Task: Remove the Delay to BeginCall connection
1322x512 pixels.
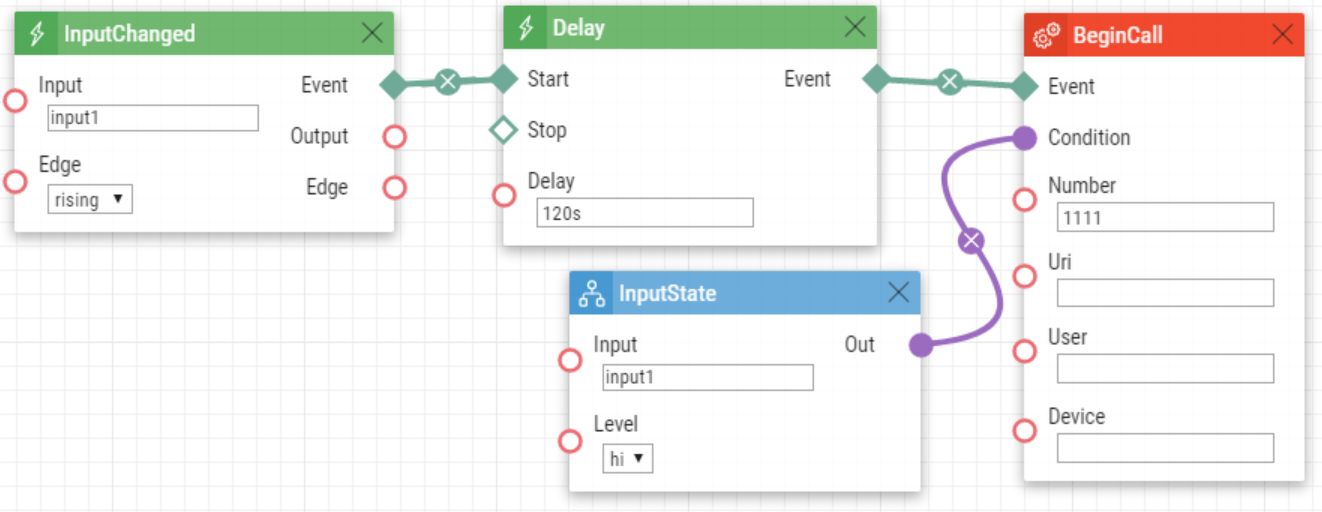Action: coord(950,81)
